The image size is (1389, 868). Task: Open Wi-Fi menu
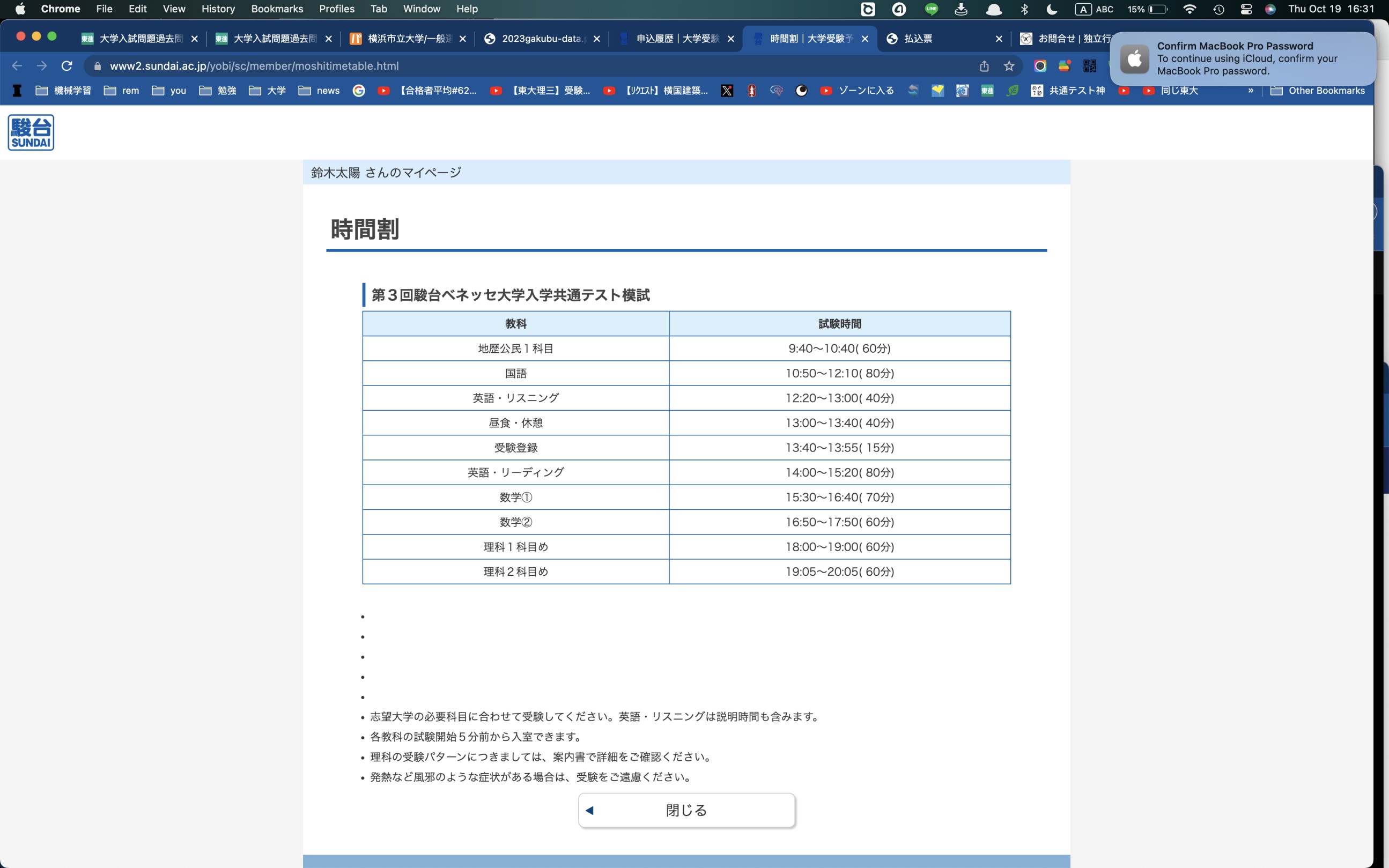point(1189,9)
